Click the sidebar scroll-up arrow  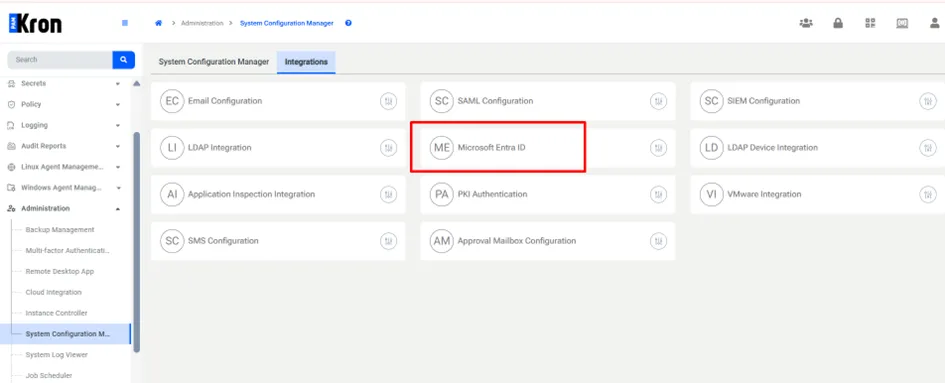(x=136, y=83)
